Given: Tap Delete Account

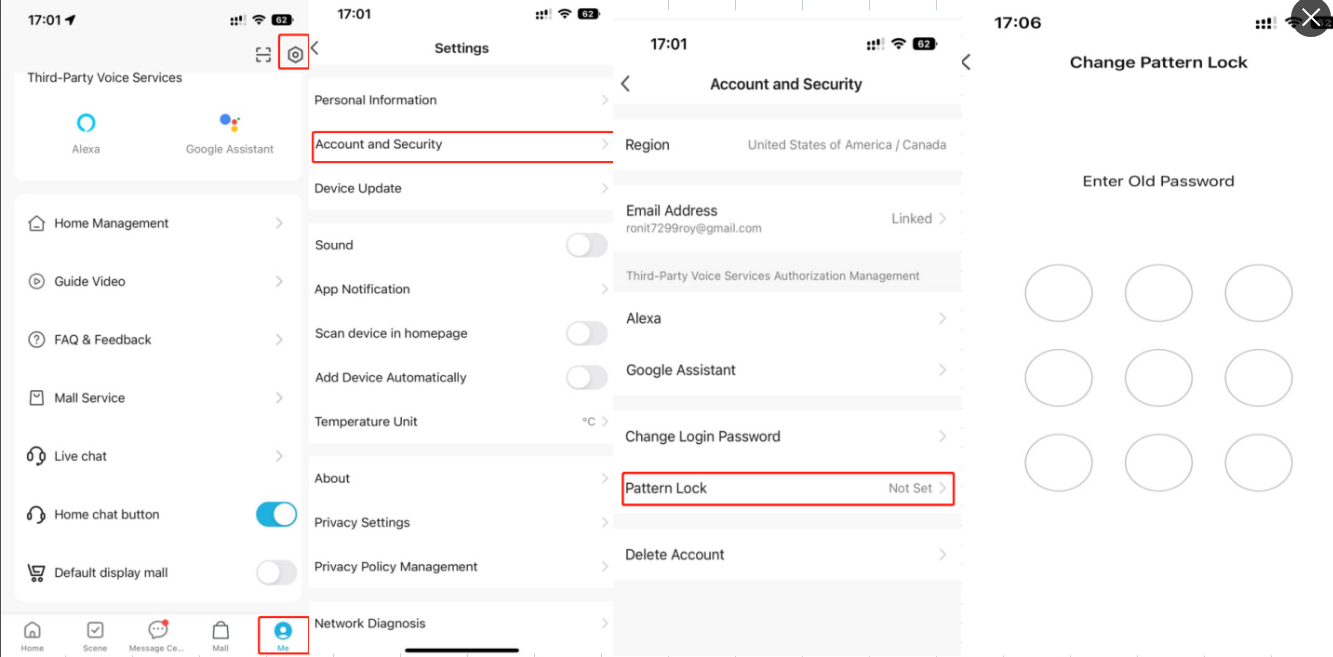Looking at the screenshot, I should pyautogui.click(x=787, y=554).
